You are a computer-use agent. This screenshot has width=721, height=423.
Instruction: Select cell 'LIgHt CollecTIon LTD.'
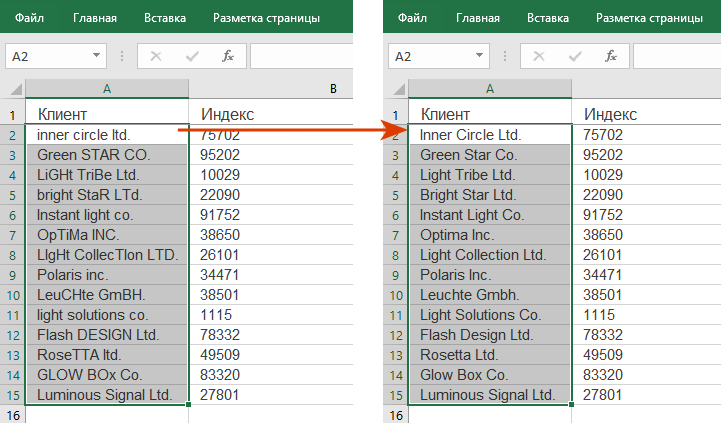107,255
